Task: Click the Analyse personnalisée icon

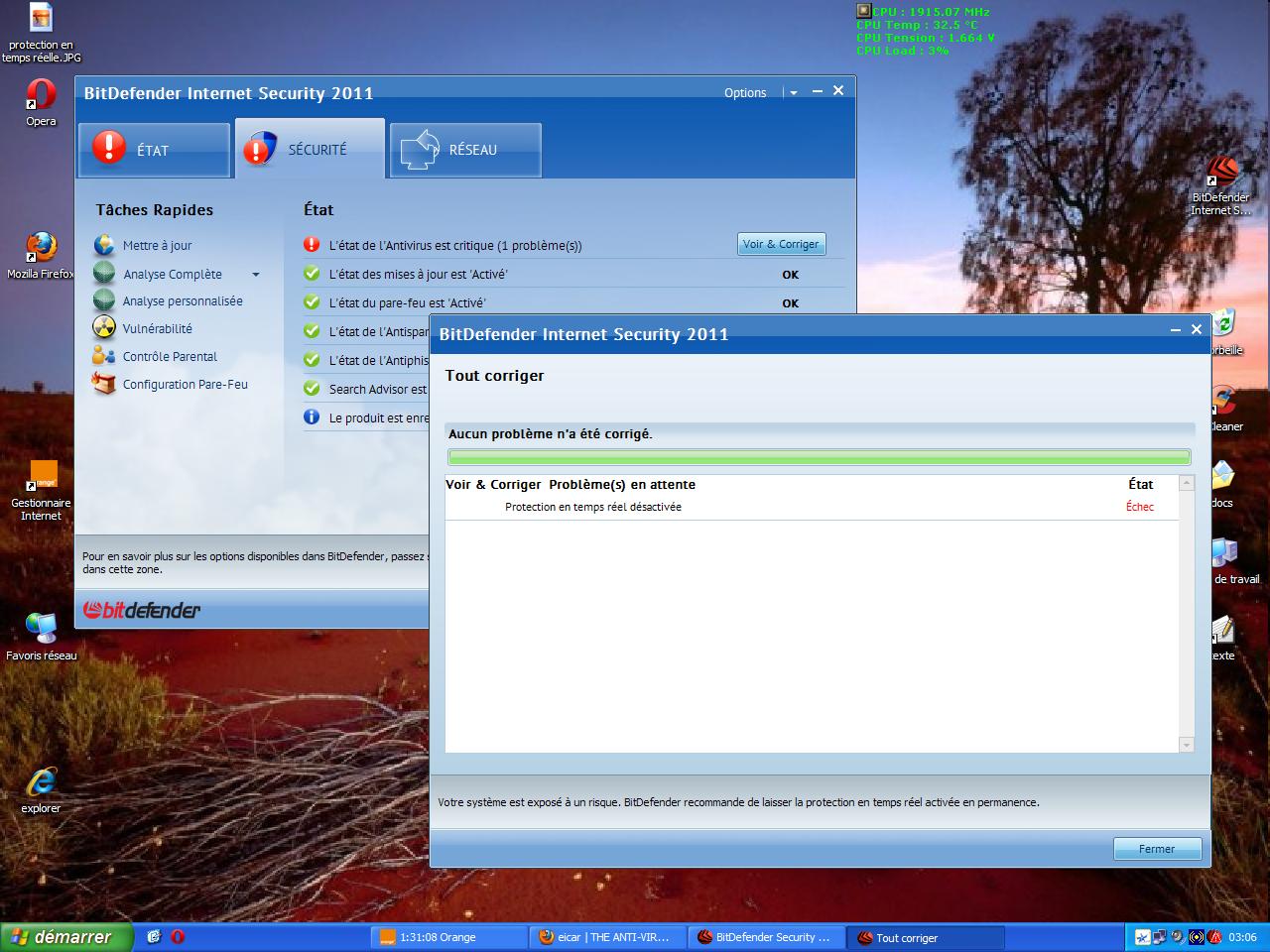Action: point(104,300)
